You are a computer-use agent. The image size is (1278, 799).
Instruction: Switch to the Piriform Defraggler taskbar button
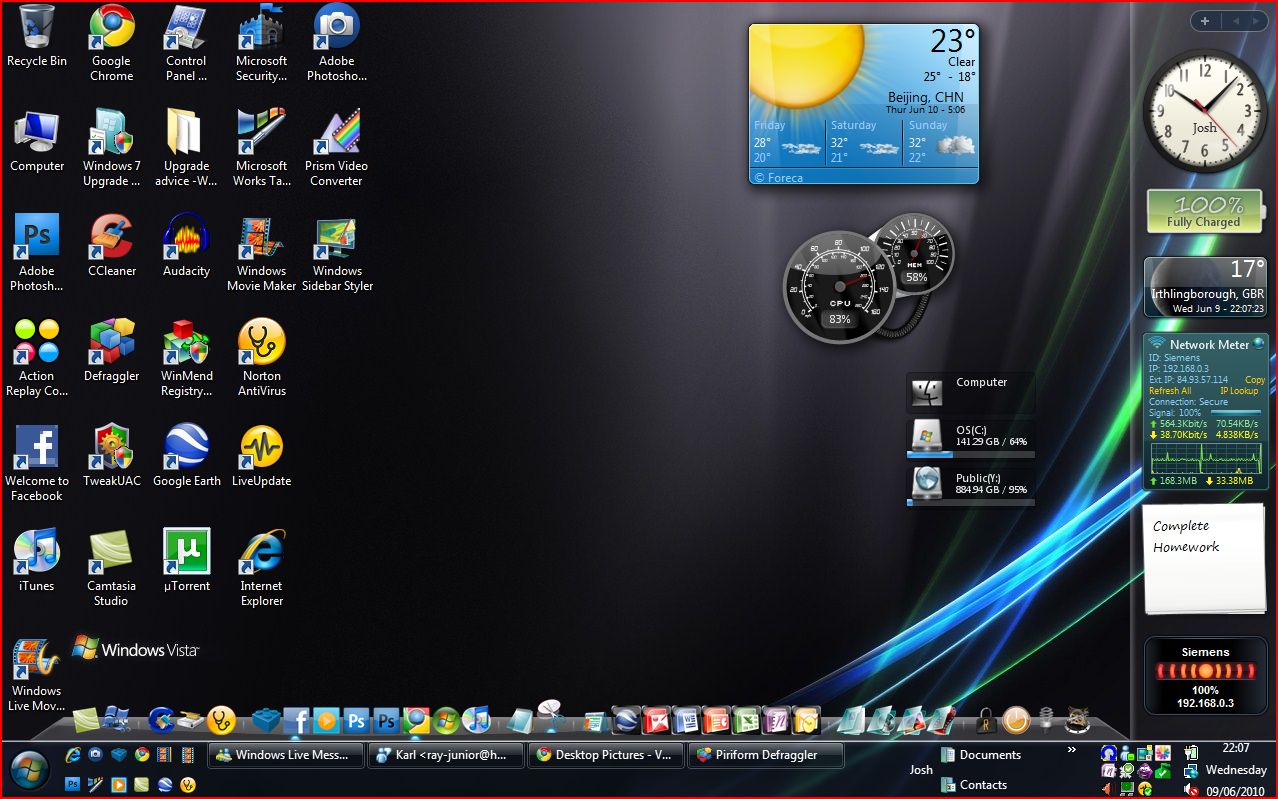click(x=766, y=755)
